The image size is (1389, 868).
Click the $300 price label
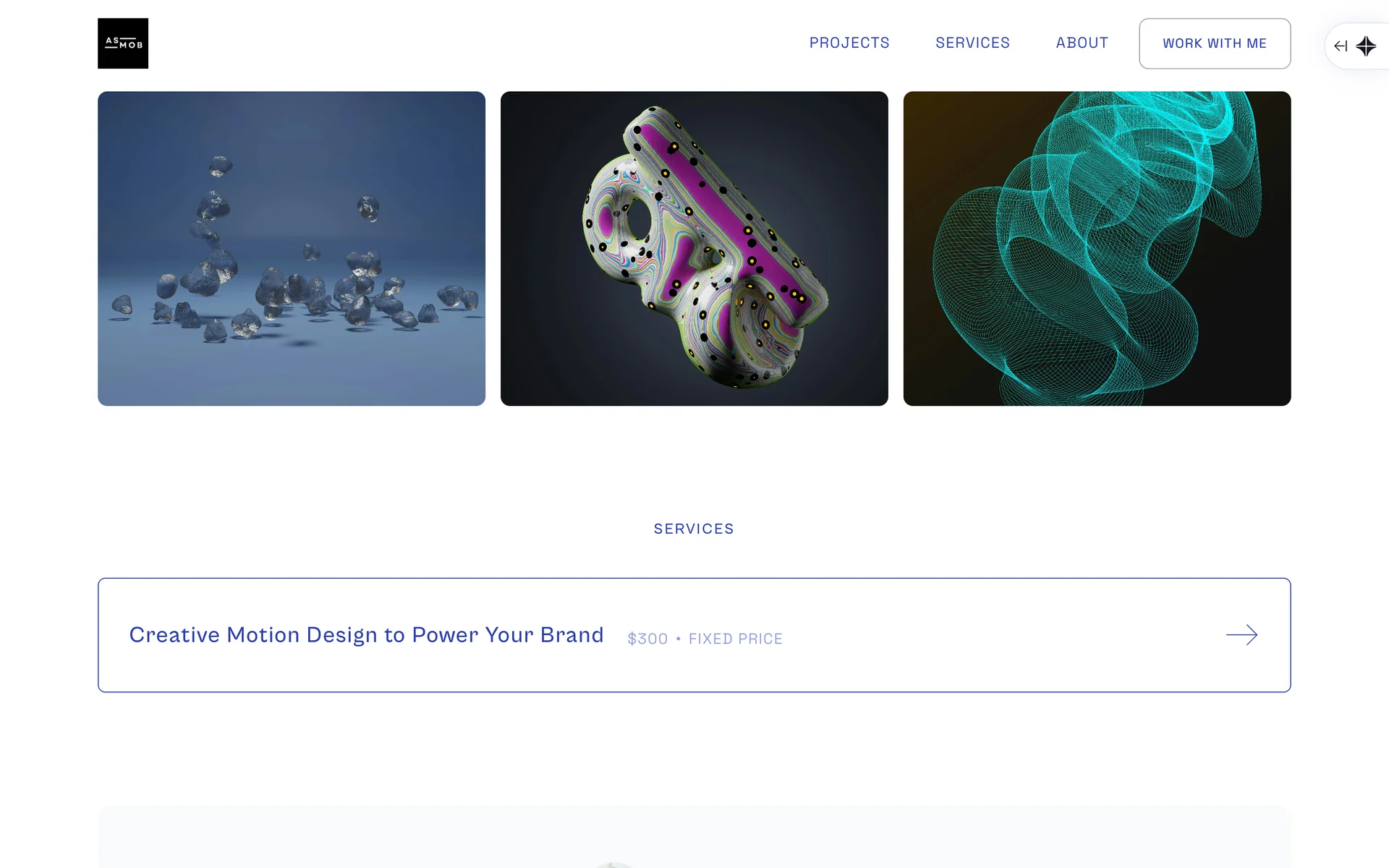click(647, 639)
